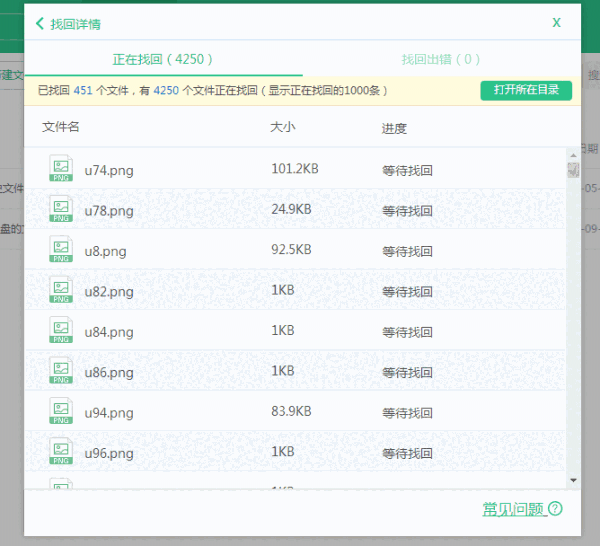Image resolution: width=600 pixels, height=546 pixels.
Task: Click the 进度 column header
Action: [394, 129]
